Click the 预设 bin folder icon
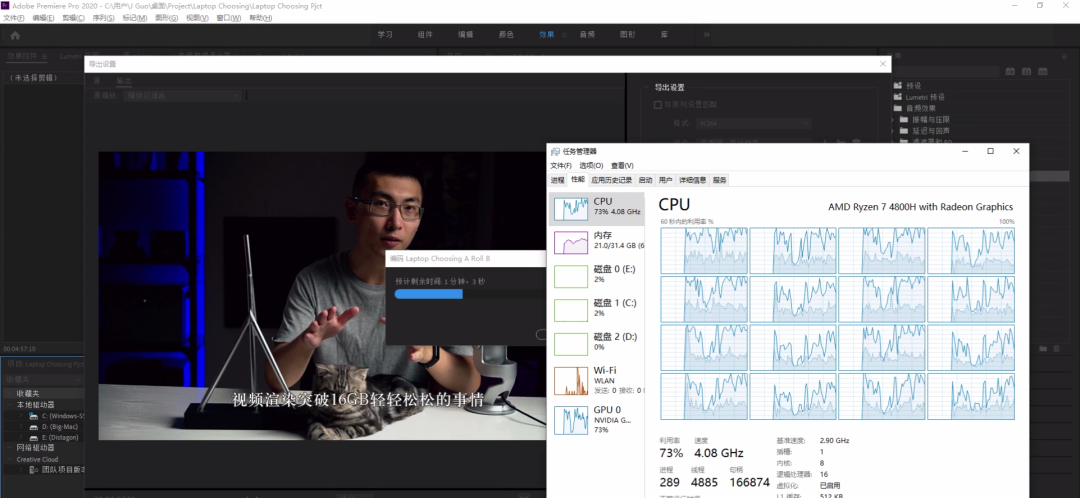The width and height of the screenshot is (1080, 498). point(897,86)
